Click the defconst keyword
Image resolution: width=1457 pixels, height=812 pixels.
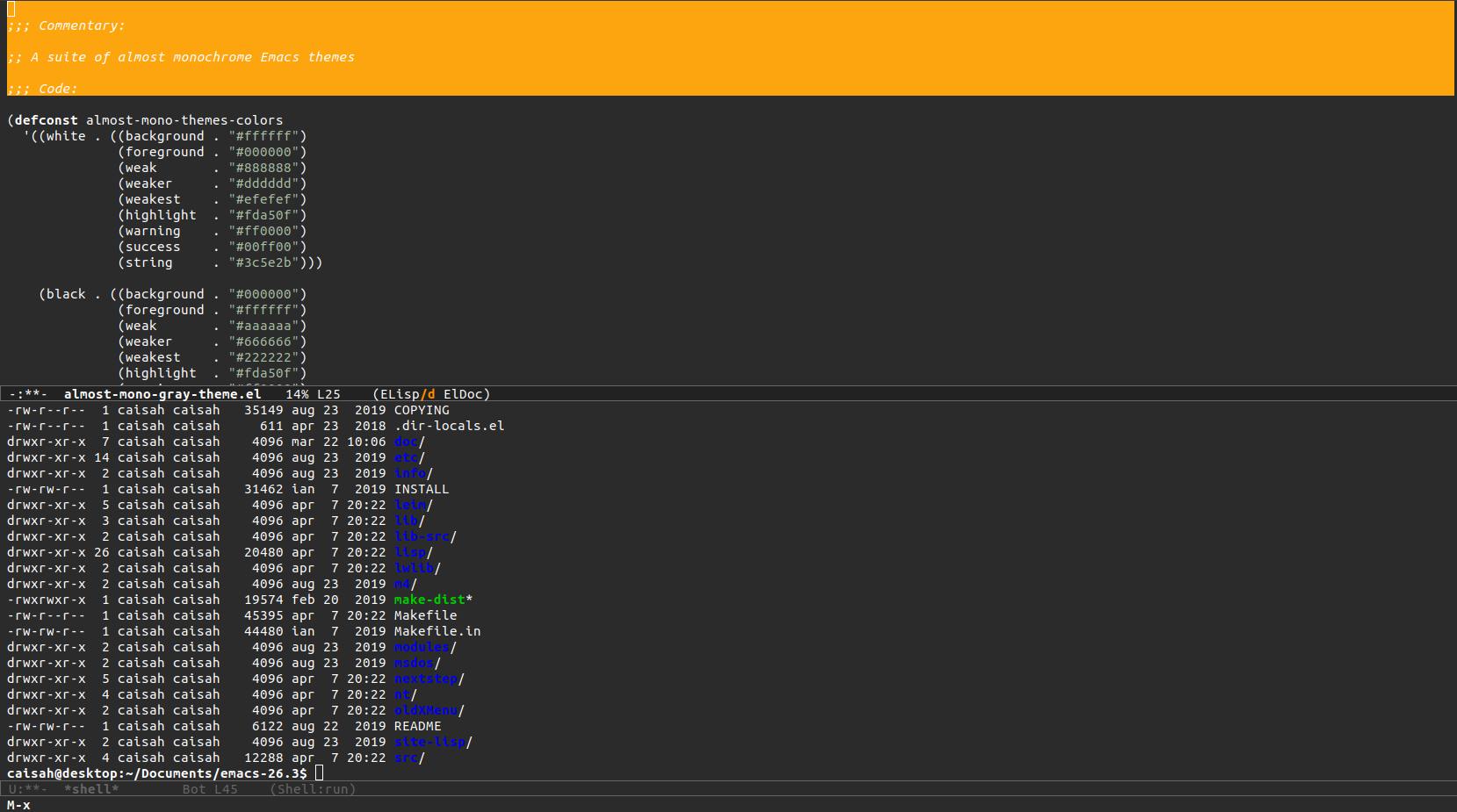47,120
